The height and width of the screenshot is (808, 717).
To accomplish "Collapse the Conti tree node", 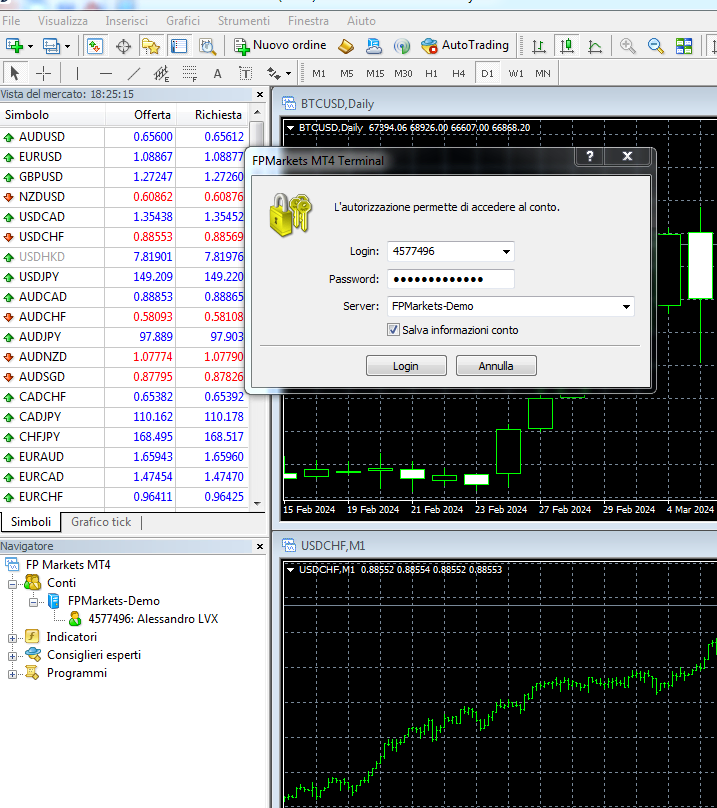I will pos(12,584).
